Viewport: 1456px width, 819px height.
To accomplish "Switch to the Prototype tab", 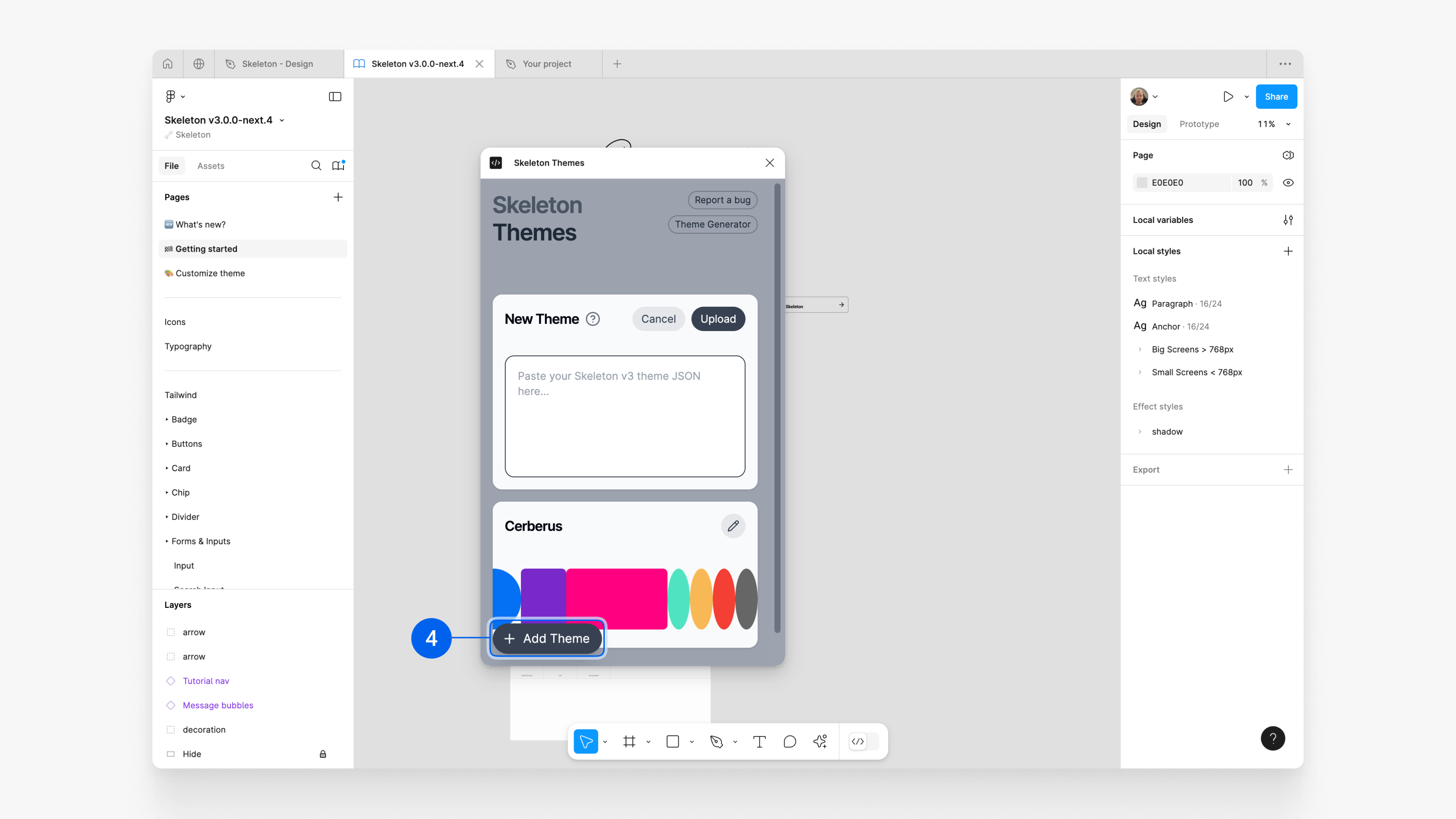I will (x=1199, y=124).
